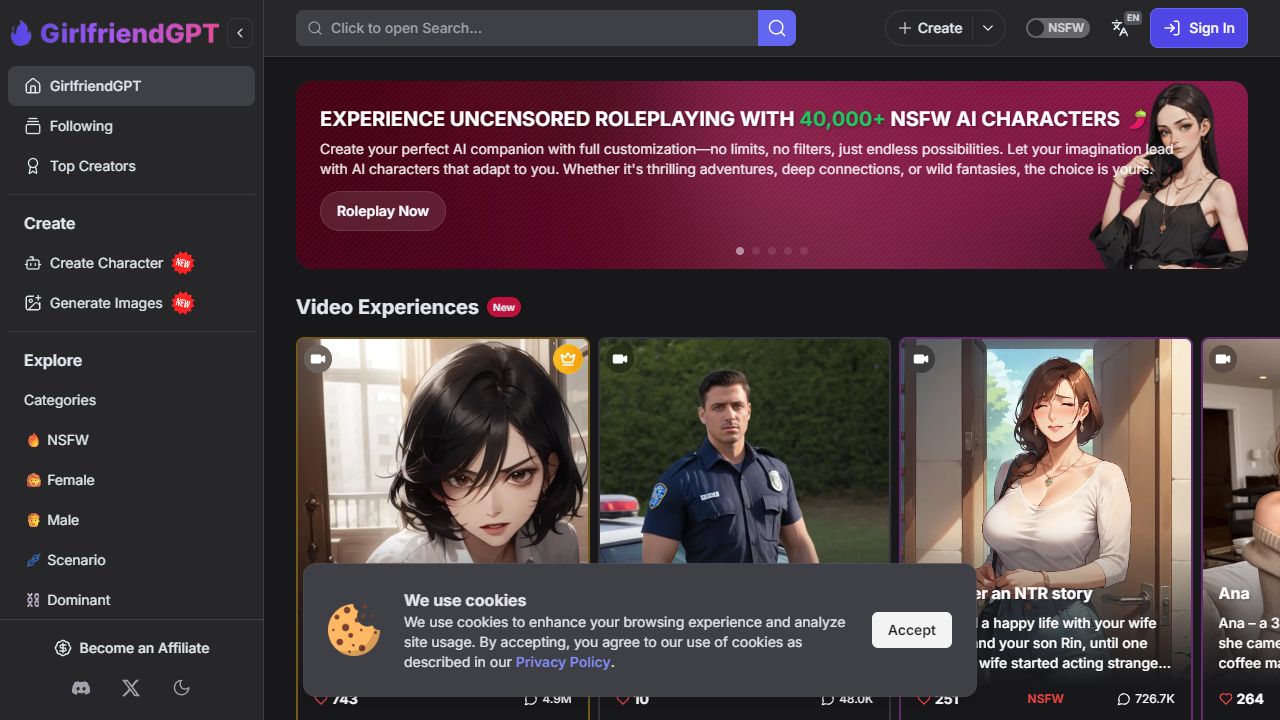Screen dimensions: 1280x720
Task: Click the search input field
Action: pos(527,28)
